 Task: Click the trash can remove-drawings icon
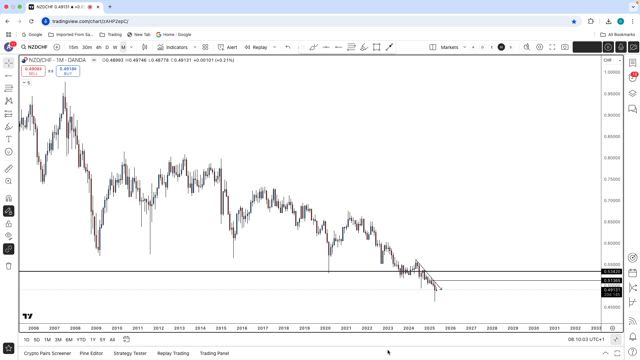click(x=9, y=267)
